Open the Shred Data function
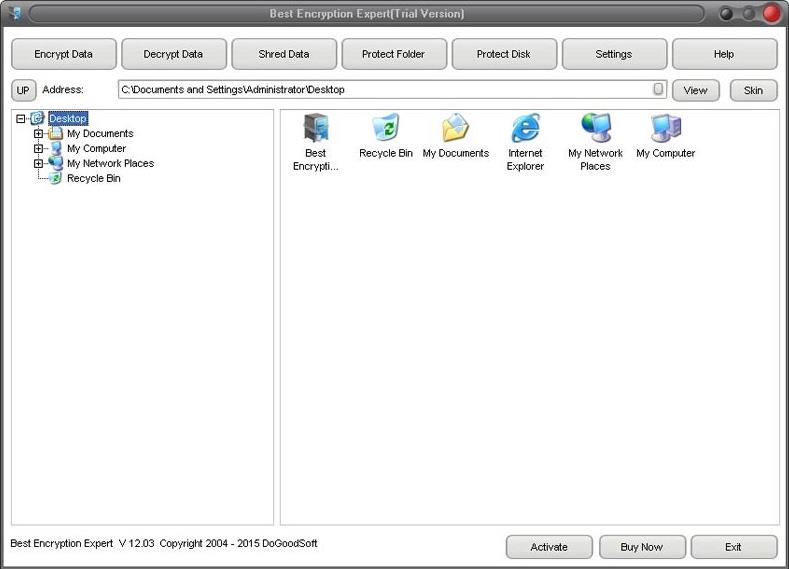The width and height of the screenshot is (789, 569). point(284,54)
